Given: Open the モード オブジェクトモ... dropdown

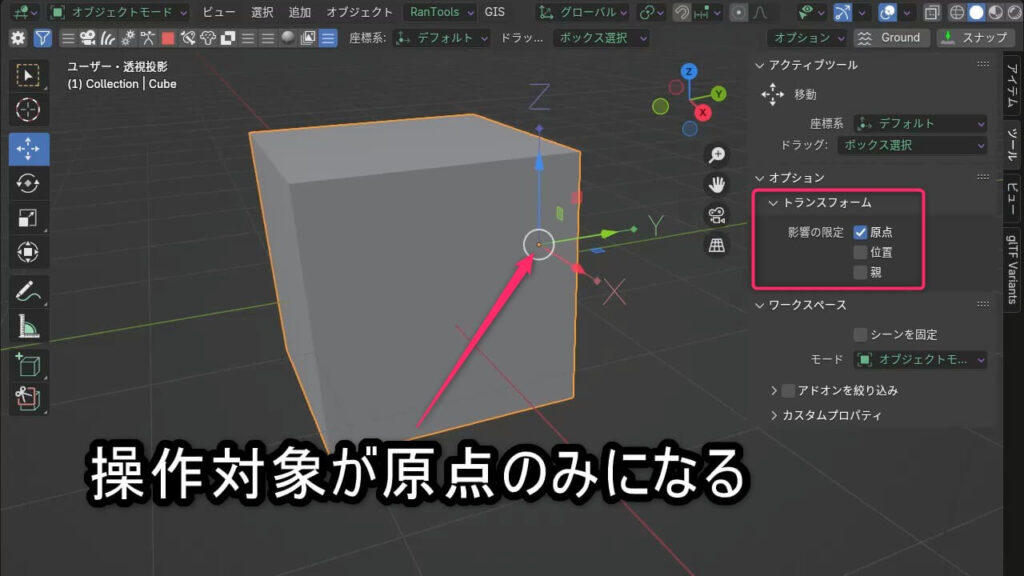Looking at the screenshot, I should tap(920, 359).
